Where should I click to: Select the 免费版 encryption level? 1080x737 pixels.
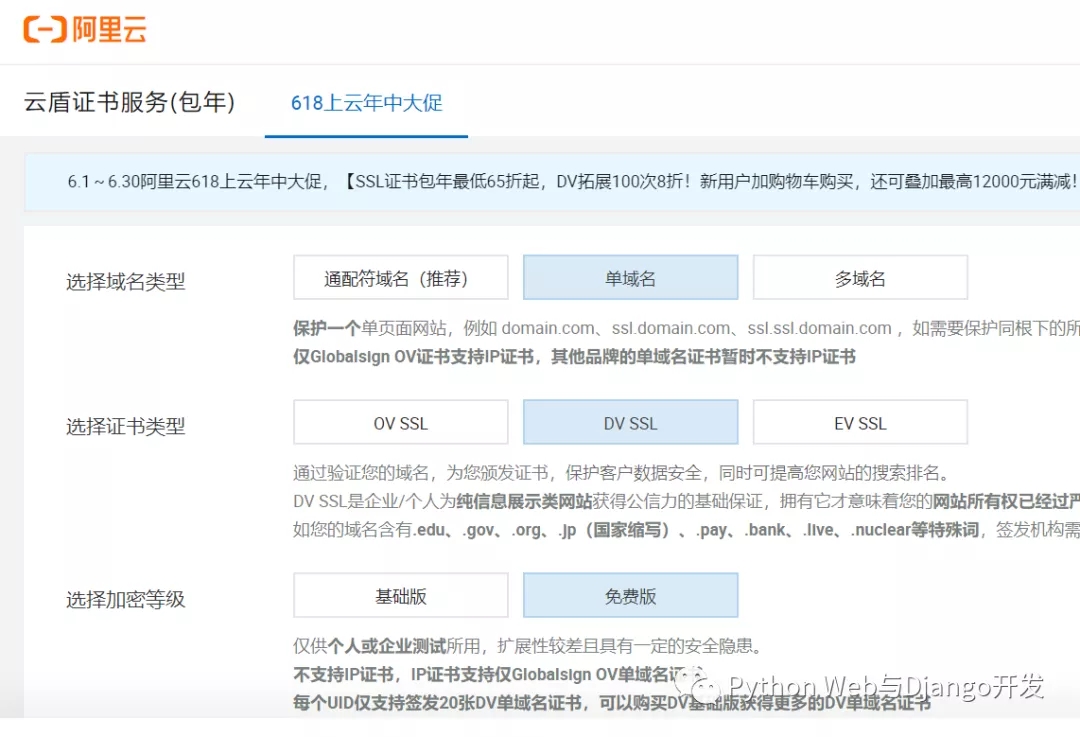coord(630,595)
